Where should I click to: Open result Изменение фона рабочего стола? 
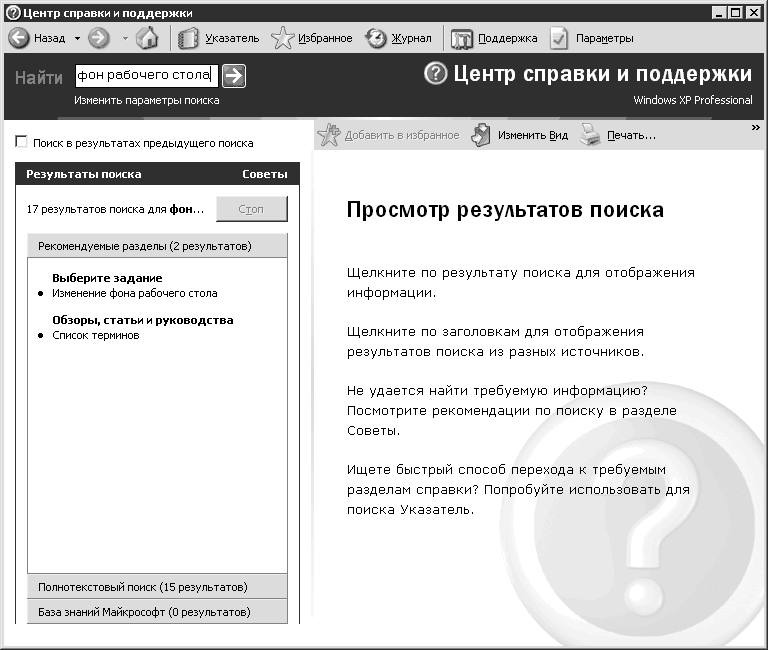pyautogui.click(x=134, y=293)
